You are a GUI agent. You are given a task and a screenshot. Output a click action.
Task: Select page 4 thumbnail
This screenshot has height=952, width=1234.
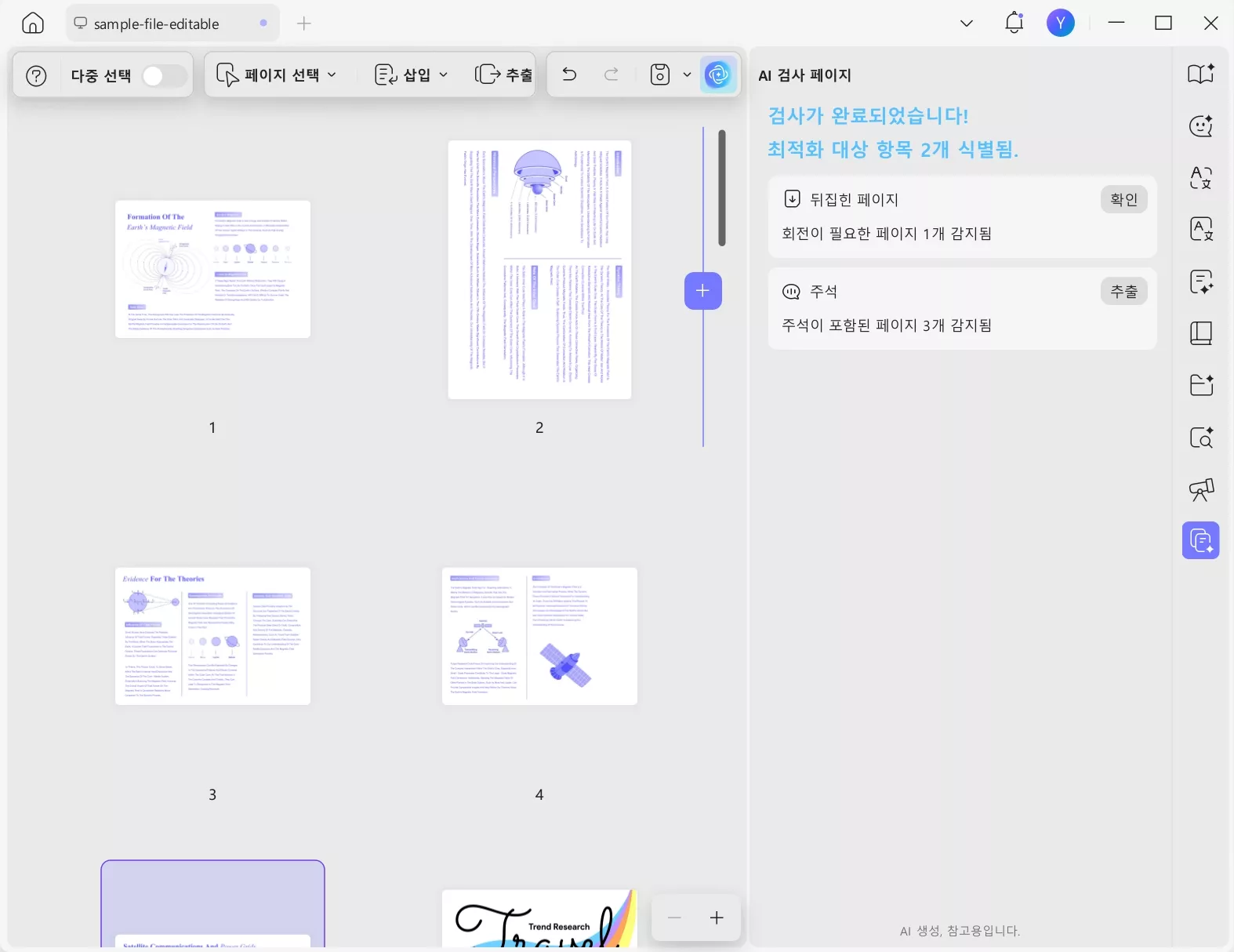tap(539, 636)
